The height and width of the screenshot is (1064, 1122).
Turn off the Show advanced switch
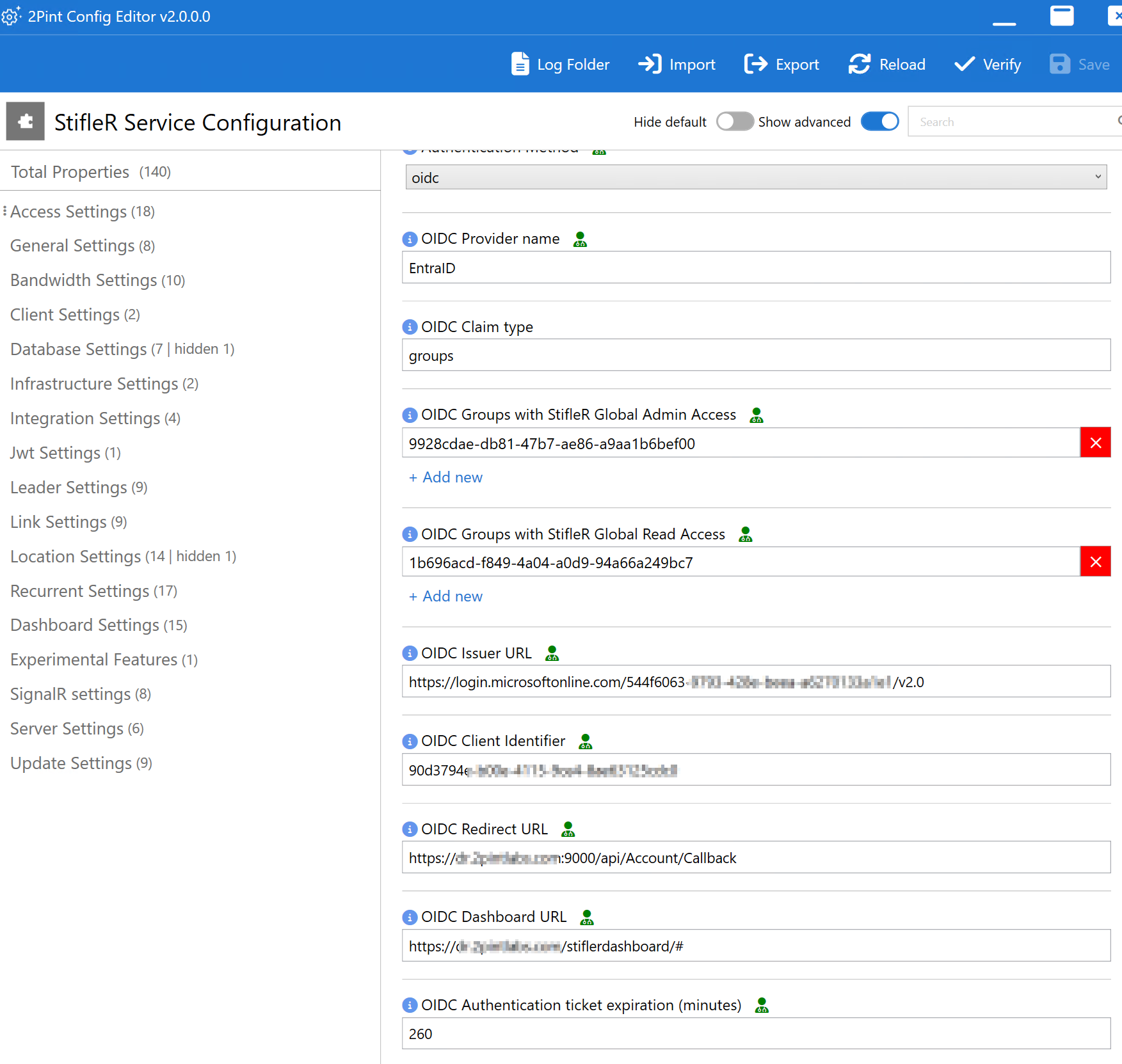tap(880, 122)
